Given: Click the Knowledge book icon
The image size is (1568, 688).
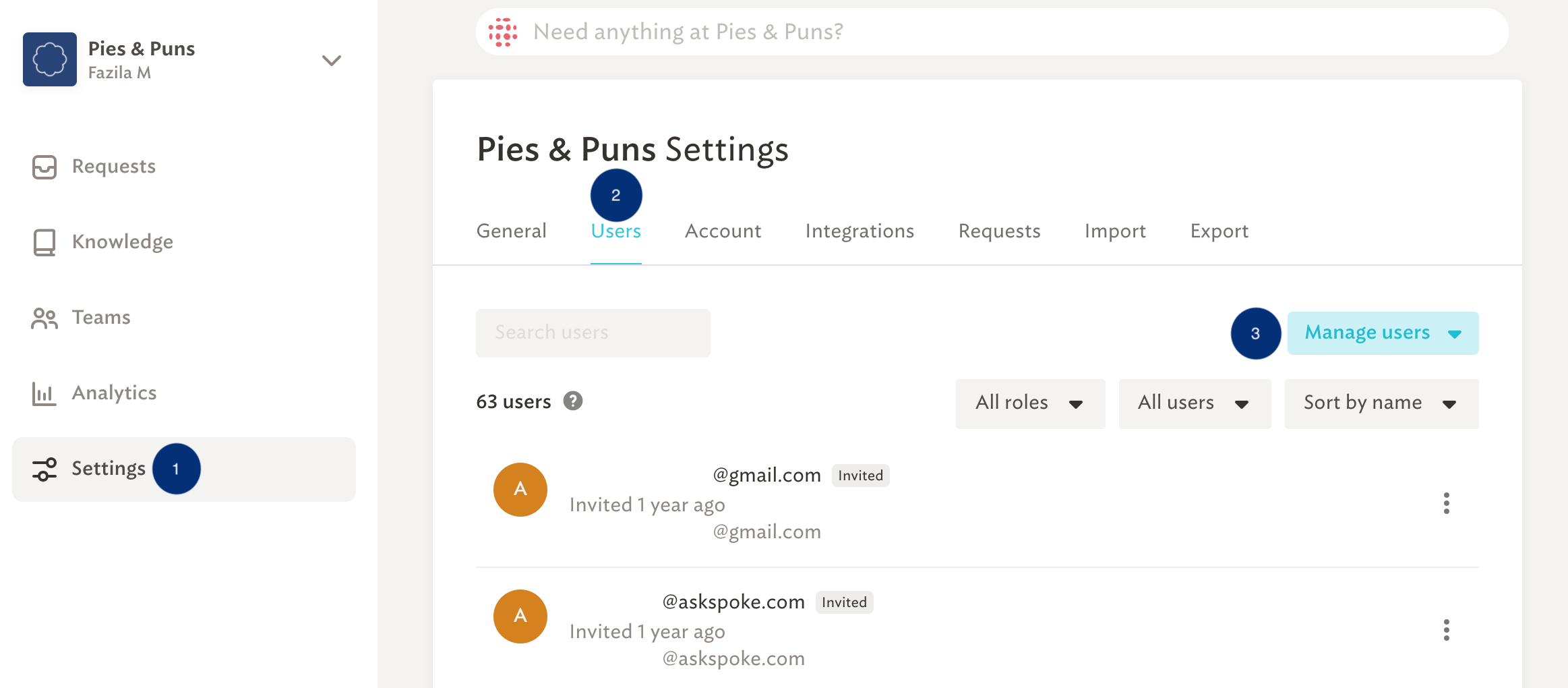Looking at the screenshot, I should click(x=44, y=242).
